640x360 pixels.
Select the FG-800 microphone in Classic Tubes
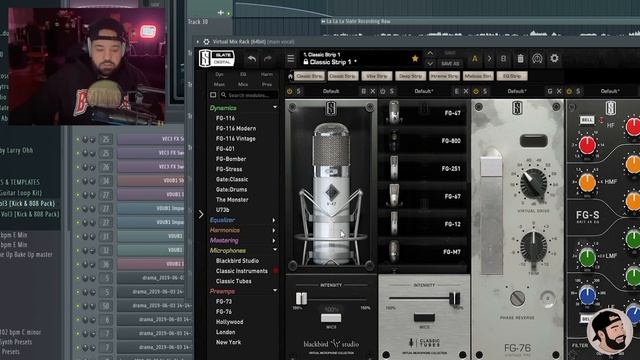(x=423, y=140)
